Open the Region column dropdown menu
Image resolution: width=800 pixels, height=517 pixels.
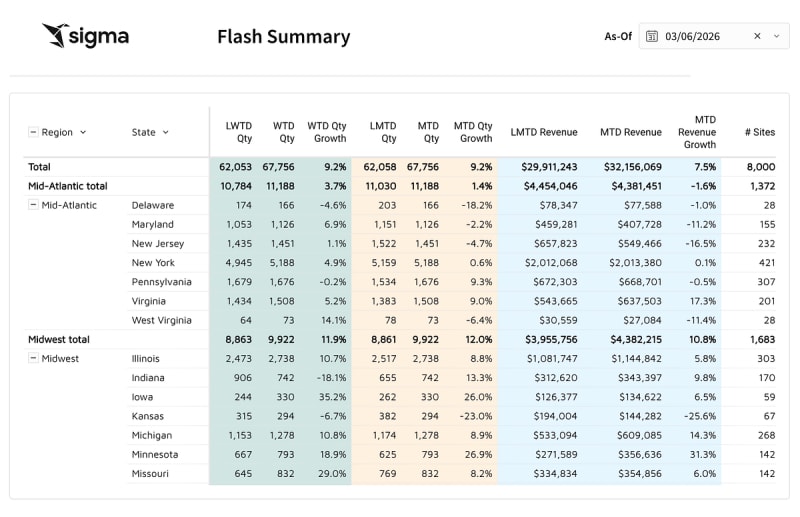coord(83,132)
